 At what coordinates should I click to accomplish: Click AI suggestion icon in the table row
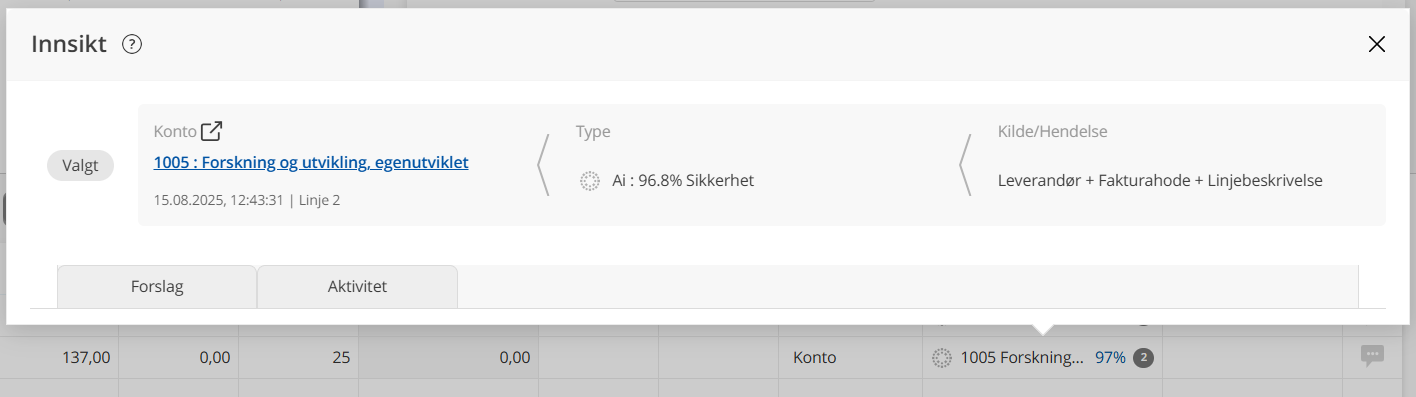coord(941,358)
